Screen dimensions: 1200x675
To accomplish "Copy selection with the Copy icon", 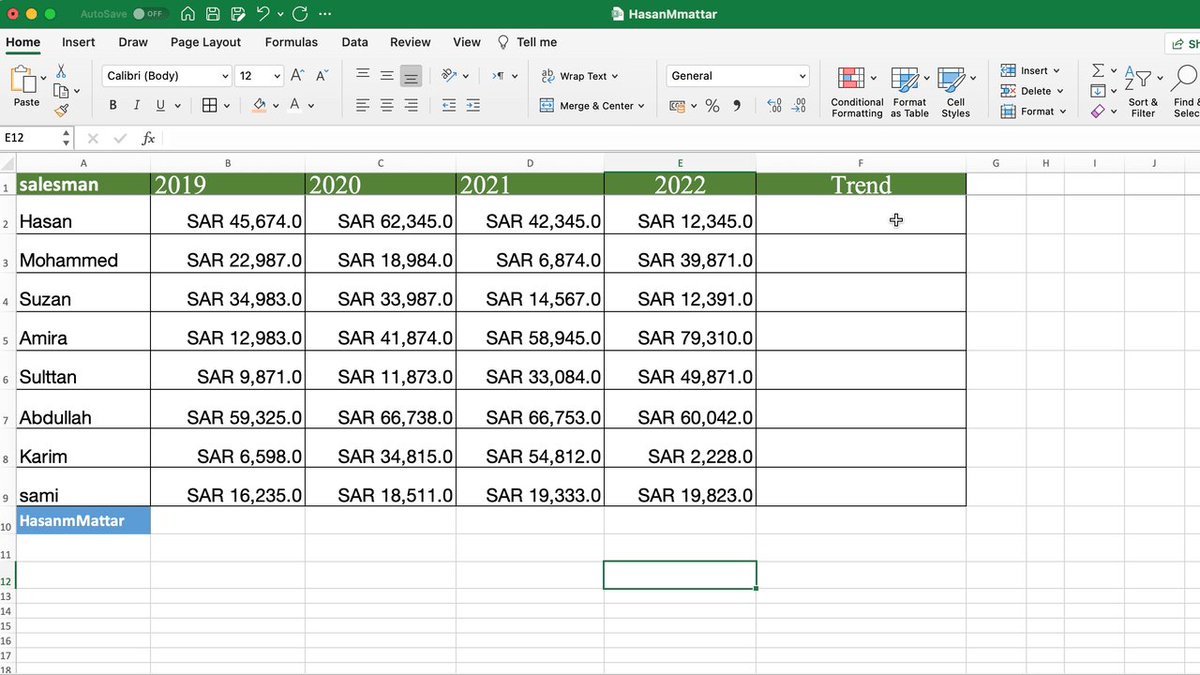I will [60, 91].
